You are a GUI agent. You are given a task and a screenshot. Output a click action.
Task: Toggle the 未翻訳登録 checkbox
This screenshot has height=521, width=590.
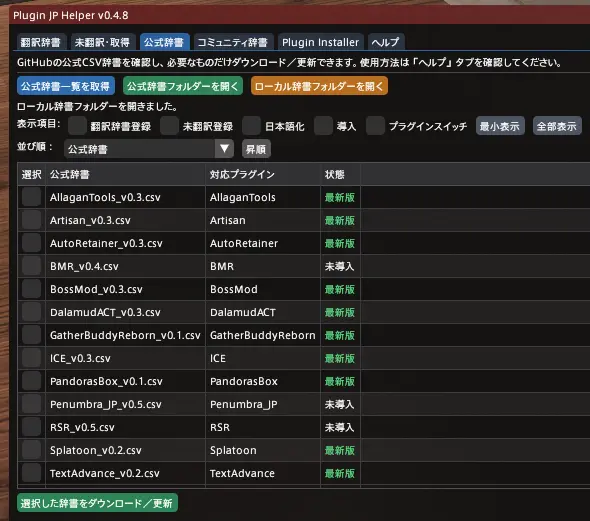tap(169, 126)
